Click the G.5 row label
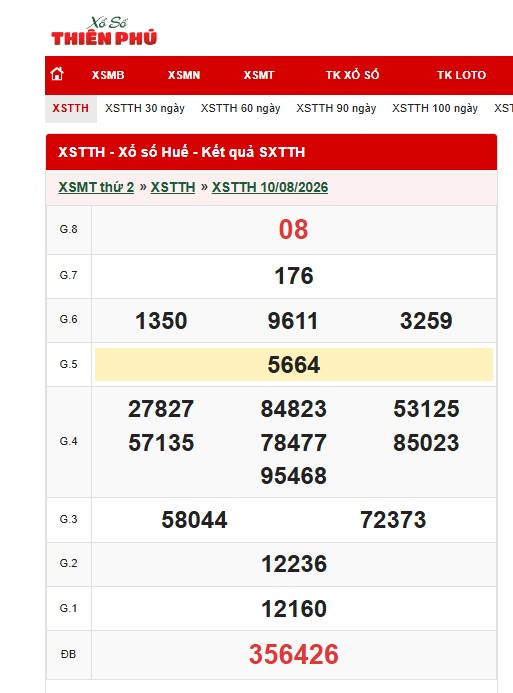Image resolution: width=513 pixels, height=693 pixels. [68, 364]
